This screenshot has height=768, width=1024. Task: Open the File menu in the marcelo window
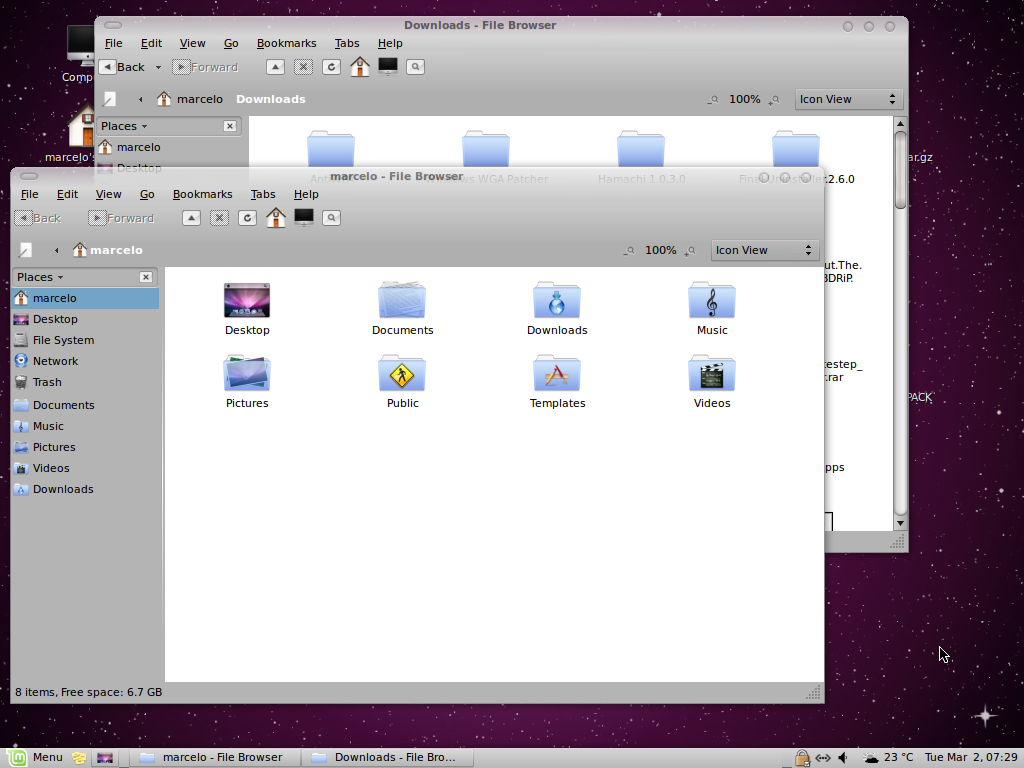[x=29, y=194]
